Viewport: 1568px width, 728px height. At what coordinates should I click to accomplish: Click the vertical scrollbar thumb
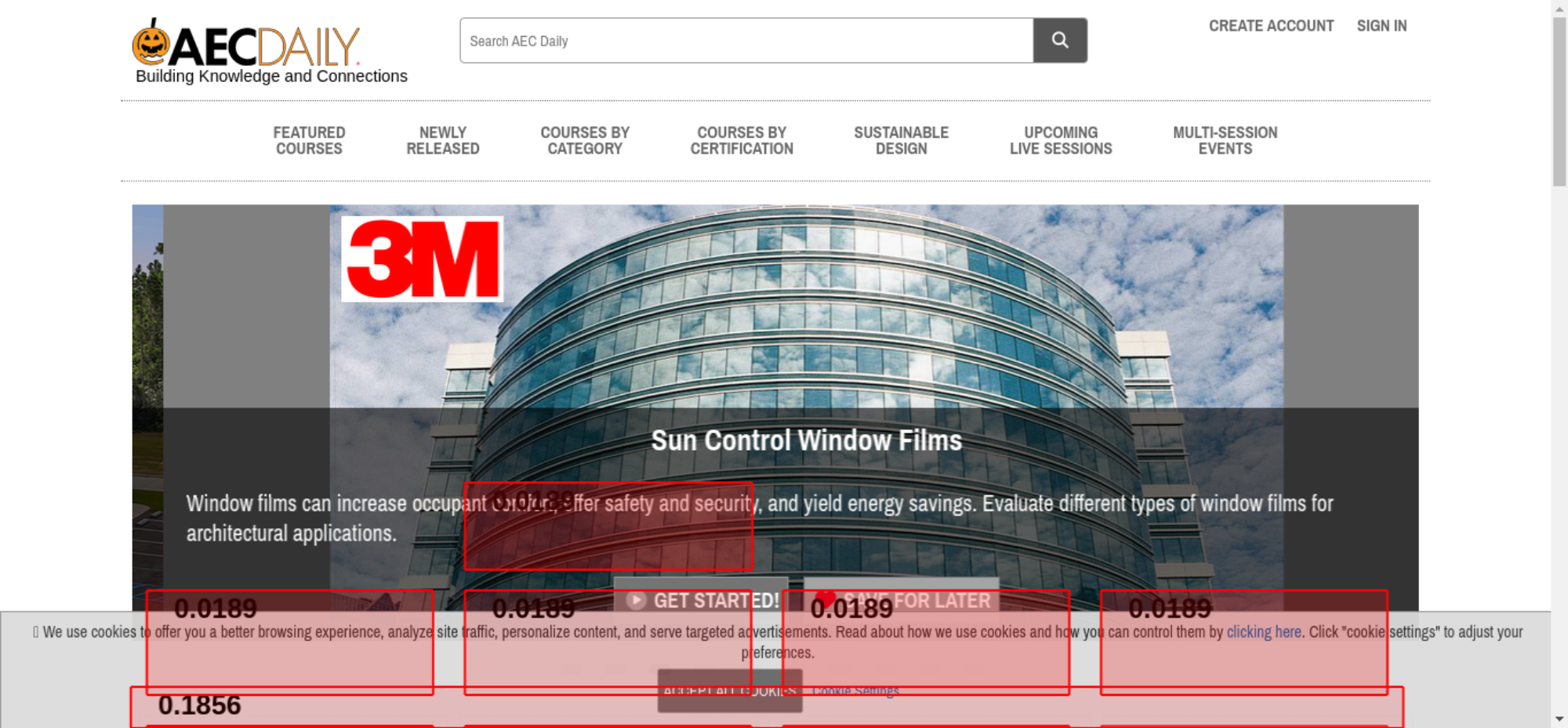1559,102
